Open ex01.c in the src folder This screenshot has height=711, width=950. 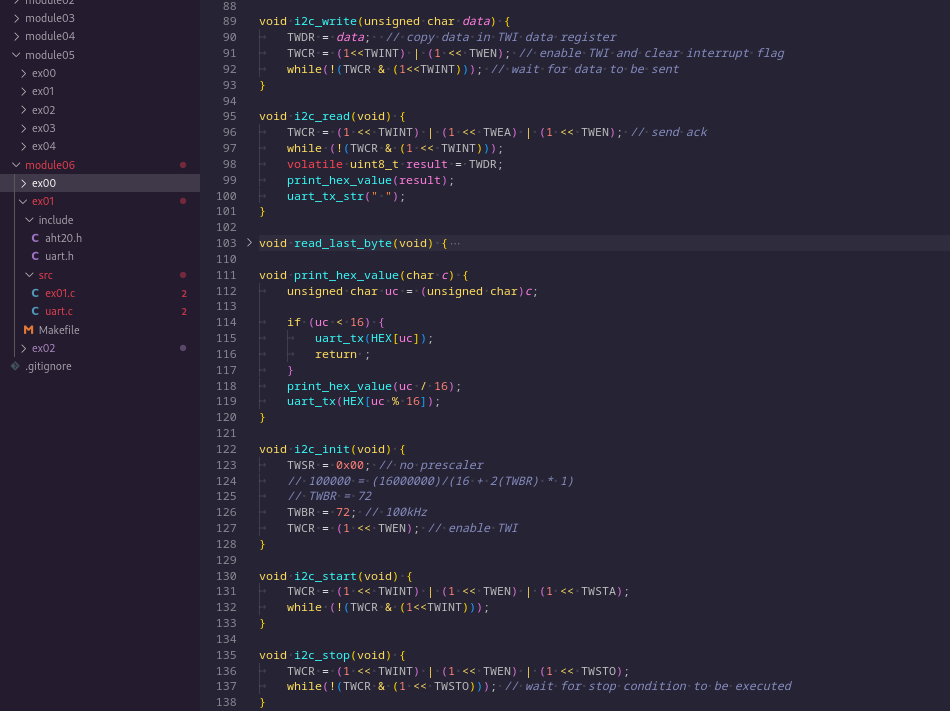60,293
